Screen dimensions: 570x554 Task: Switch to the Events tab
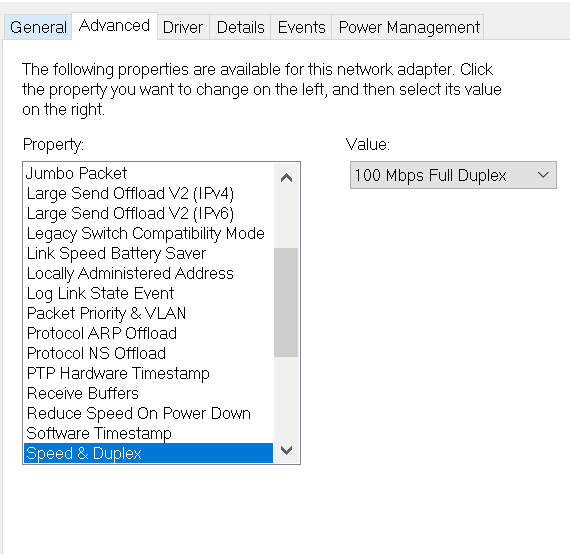(301, 27)
